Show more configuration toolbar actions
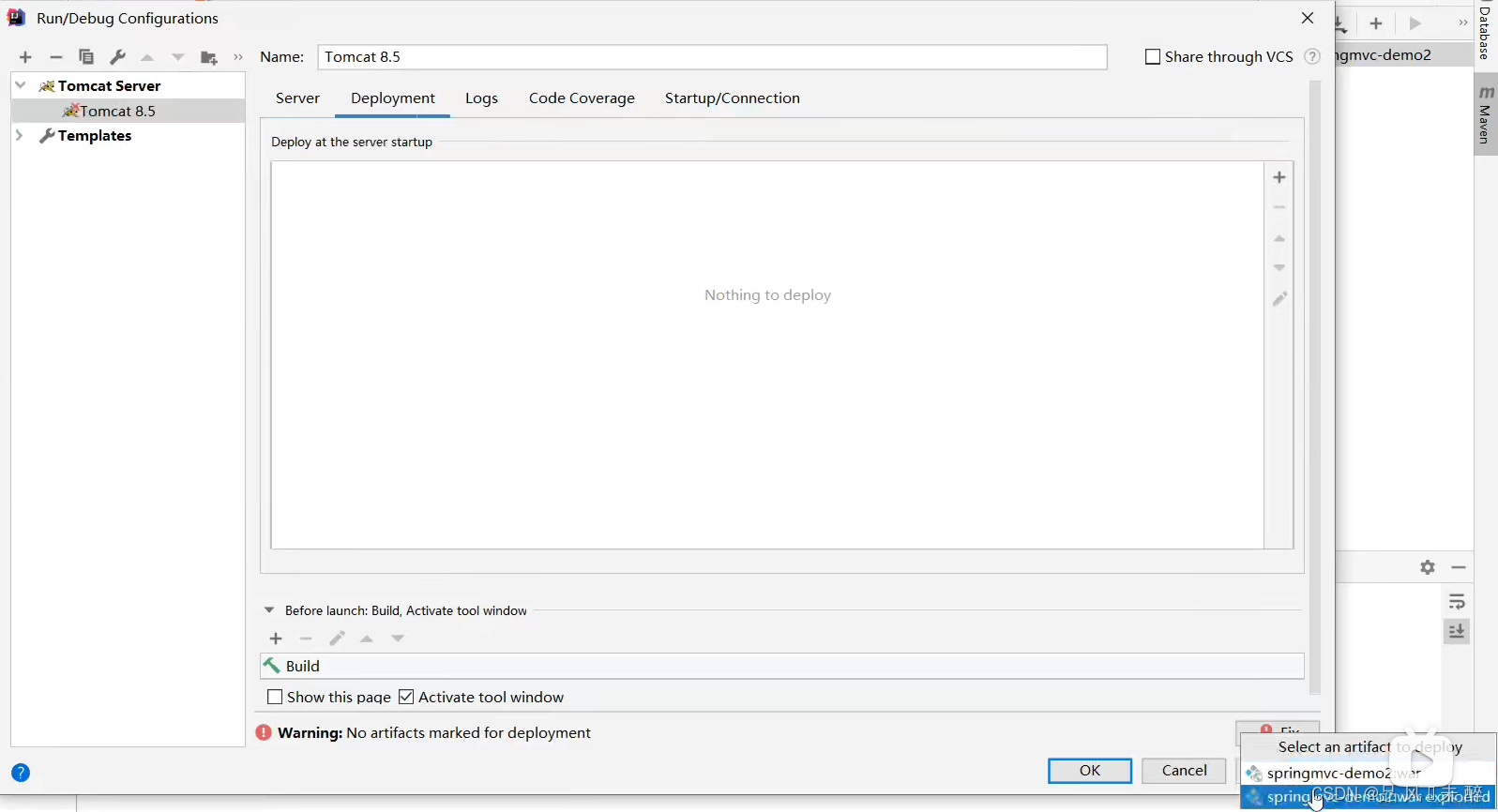1498x812 pixels. point(238,57)
